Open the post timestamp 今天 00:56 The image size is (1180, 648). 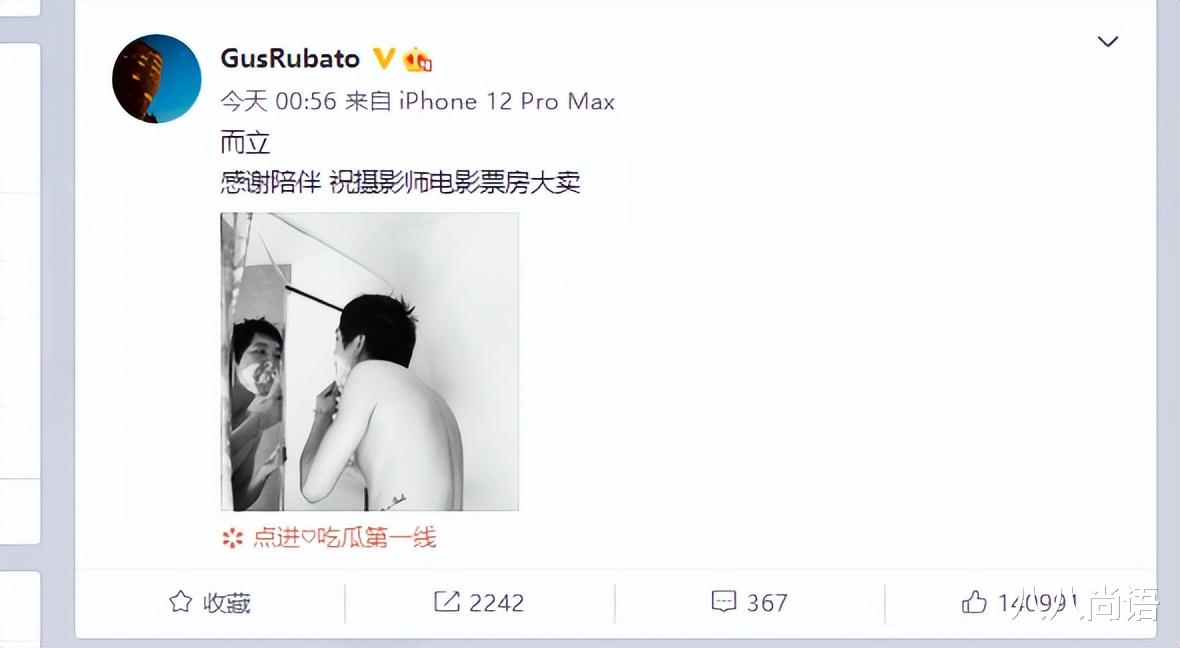coord(278,101)
